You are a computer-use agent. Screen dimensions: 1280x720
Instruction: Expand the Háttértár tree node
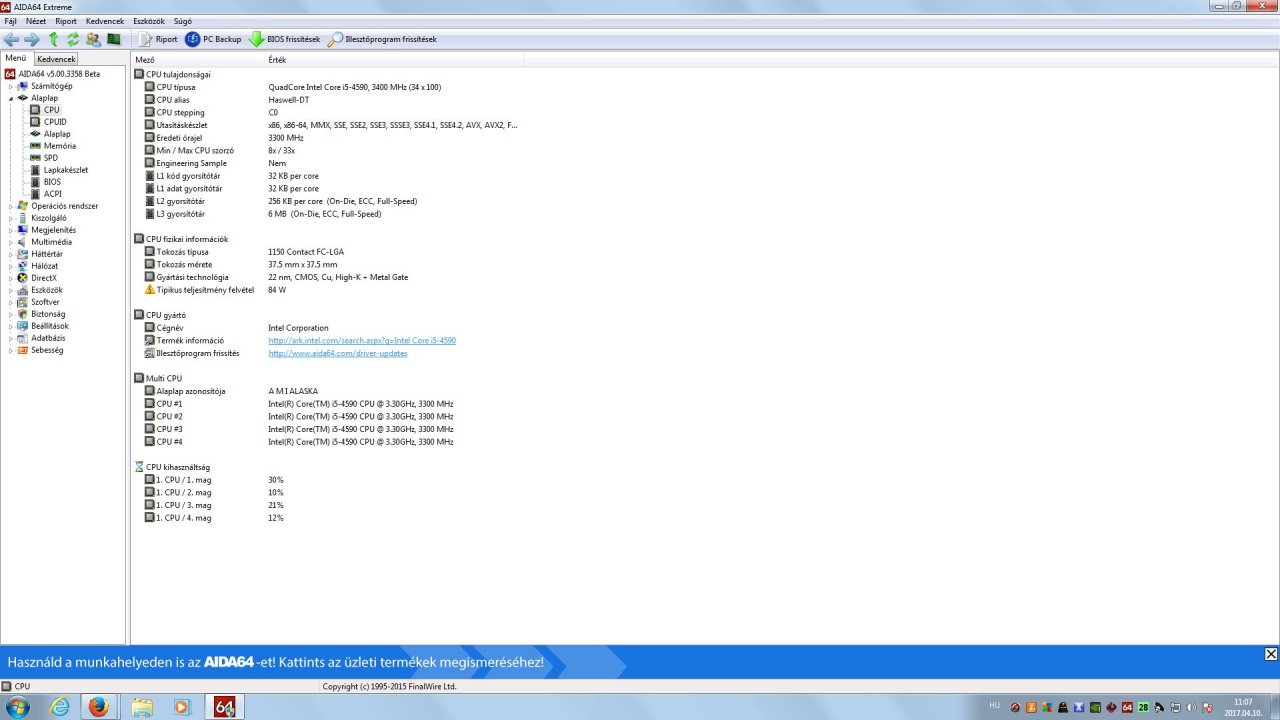point(11,254)
